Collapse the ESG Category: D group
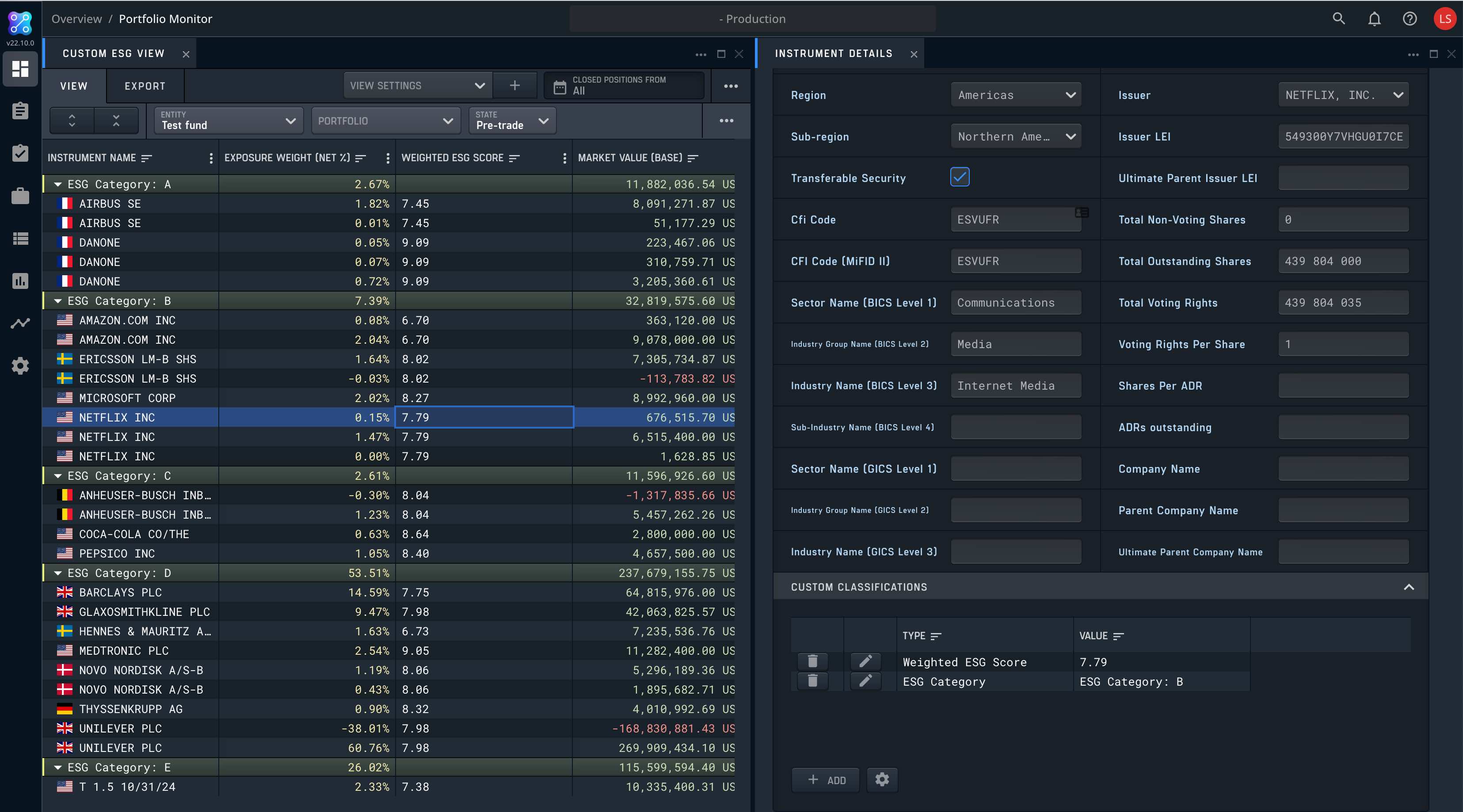1463x812 pixels. 58,573
